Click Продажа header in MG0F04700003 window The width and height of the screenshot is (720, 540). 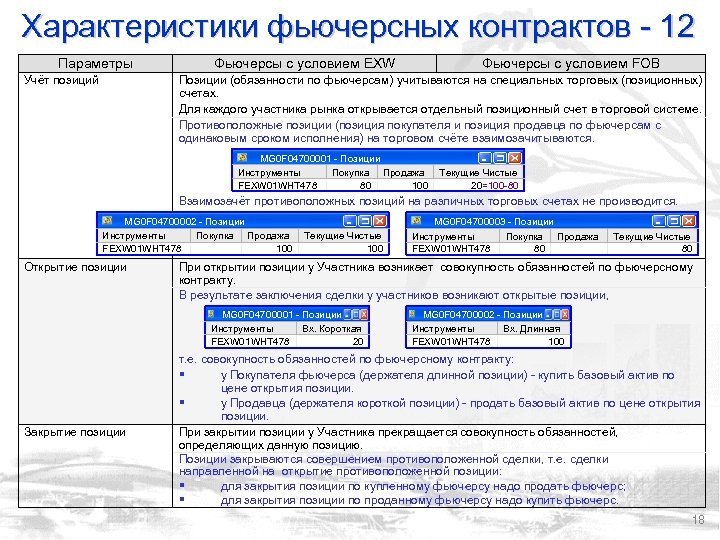click(578, 236)
